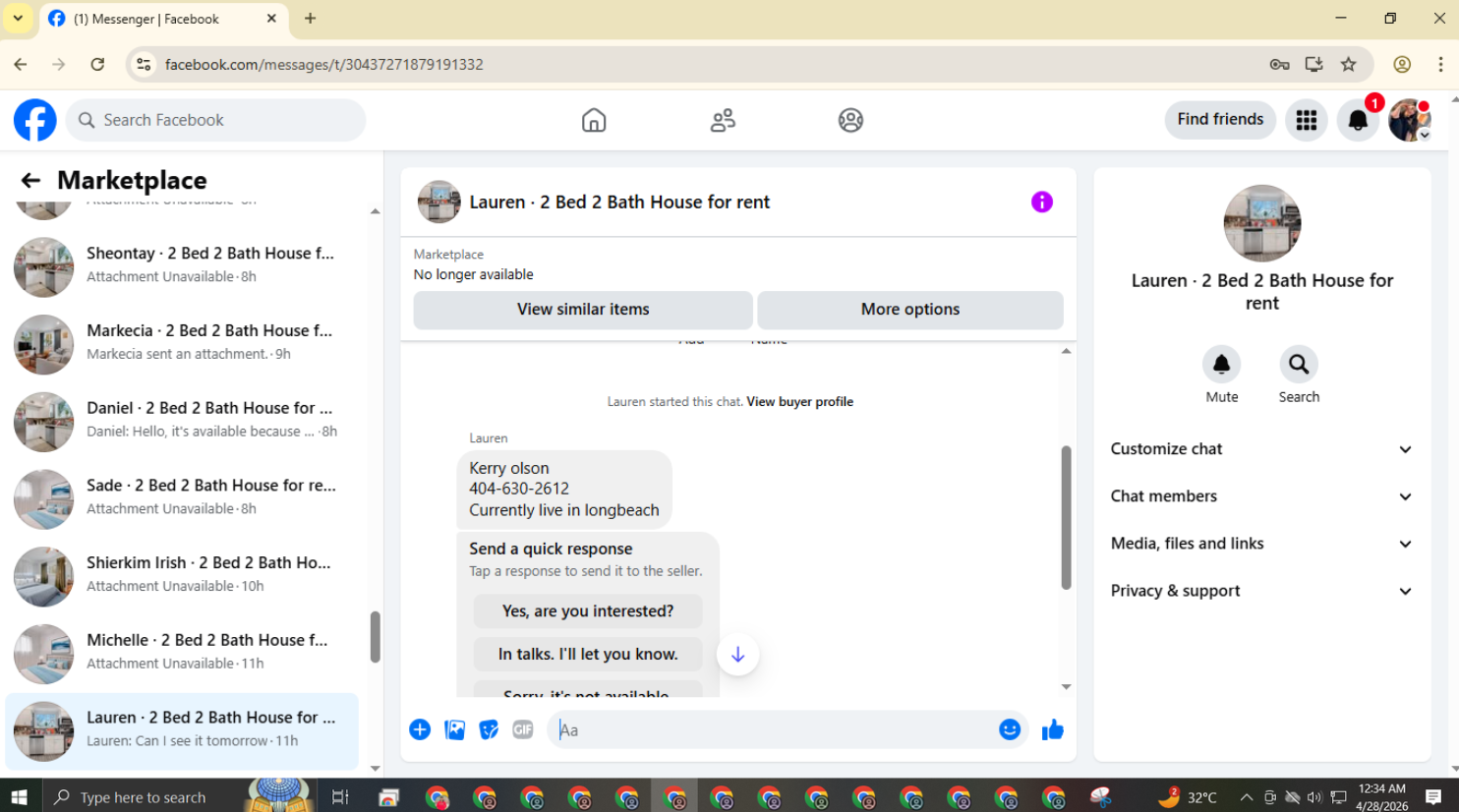Click the Marketplace chat list scrollbar thumb
Image resolution: width=1459 pixels, height=812 pixels.
coord(375,637)
